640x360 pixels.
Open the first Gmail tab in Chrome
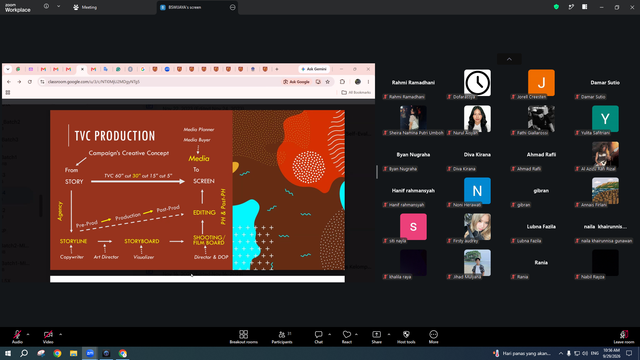click(x=43, y=69)
